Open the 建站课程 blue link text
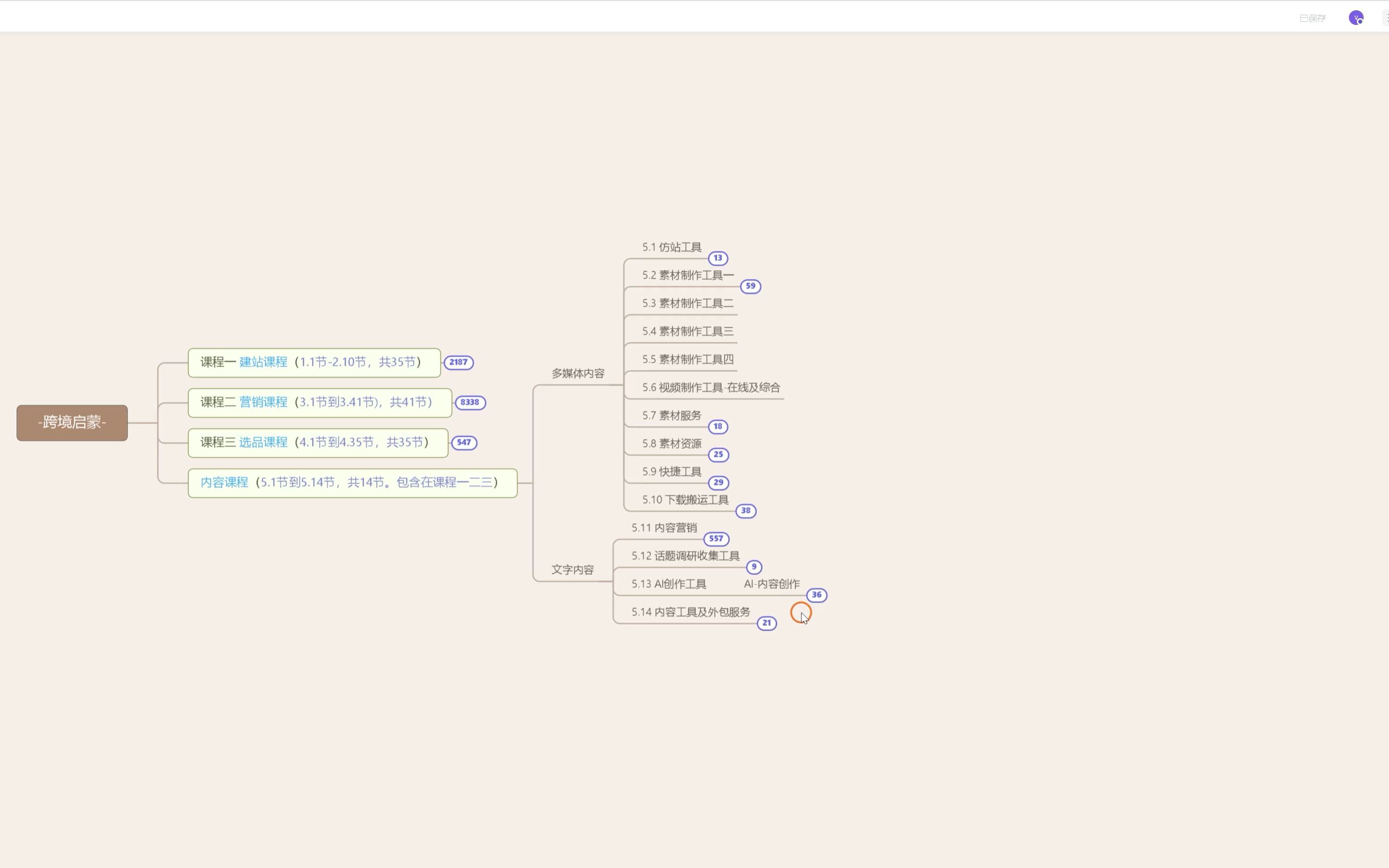 coord(263,362)
